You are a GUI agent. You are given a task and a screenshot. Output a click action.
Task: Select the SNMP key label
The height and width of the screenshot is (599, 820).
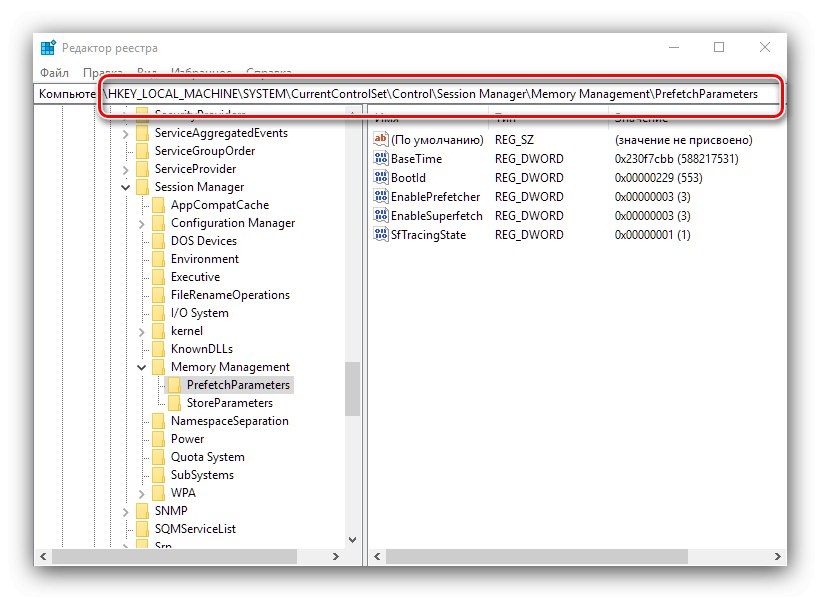171,511
